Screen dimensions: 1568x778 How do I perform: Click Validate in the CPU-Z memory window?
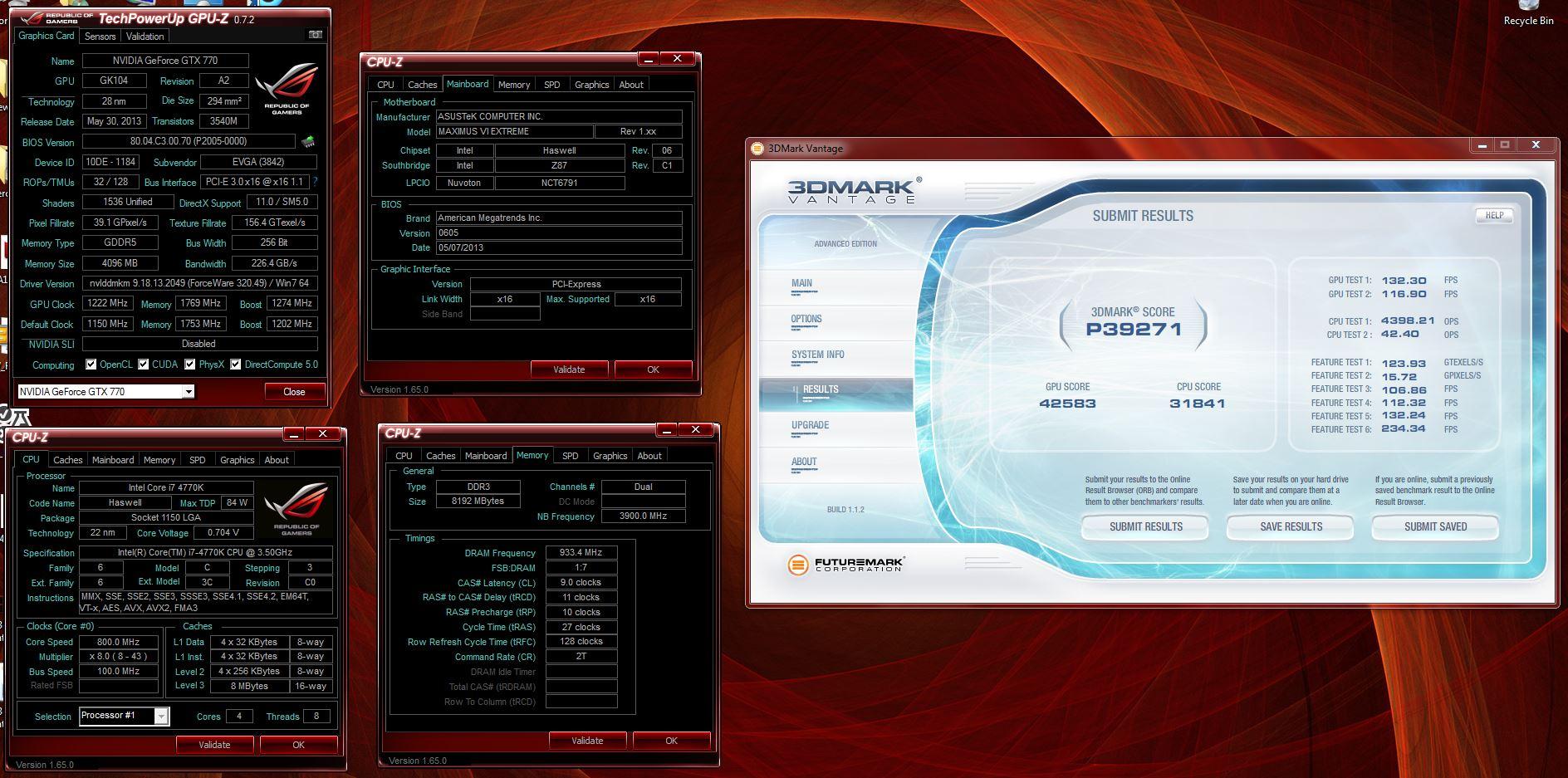[587, 741]
